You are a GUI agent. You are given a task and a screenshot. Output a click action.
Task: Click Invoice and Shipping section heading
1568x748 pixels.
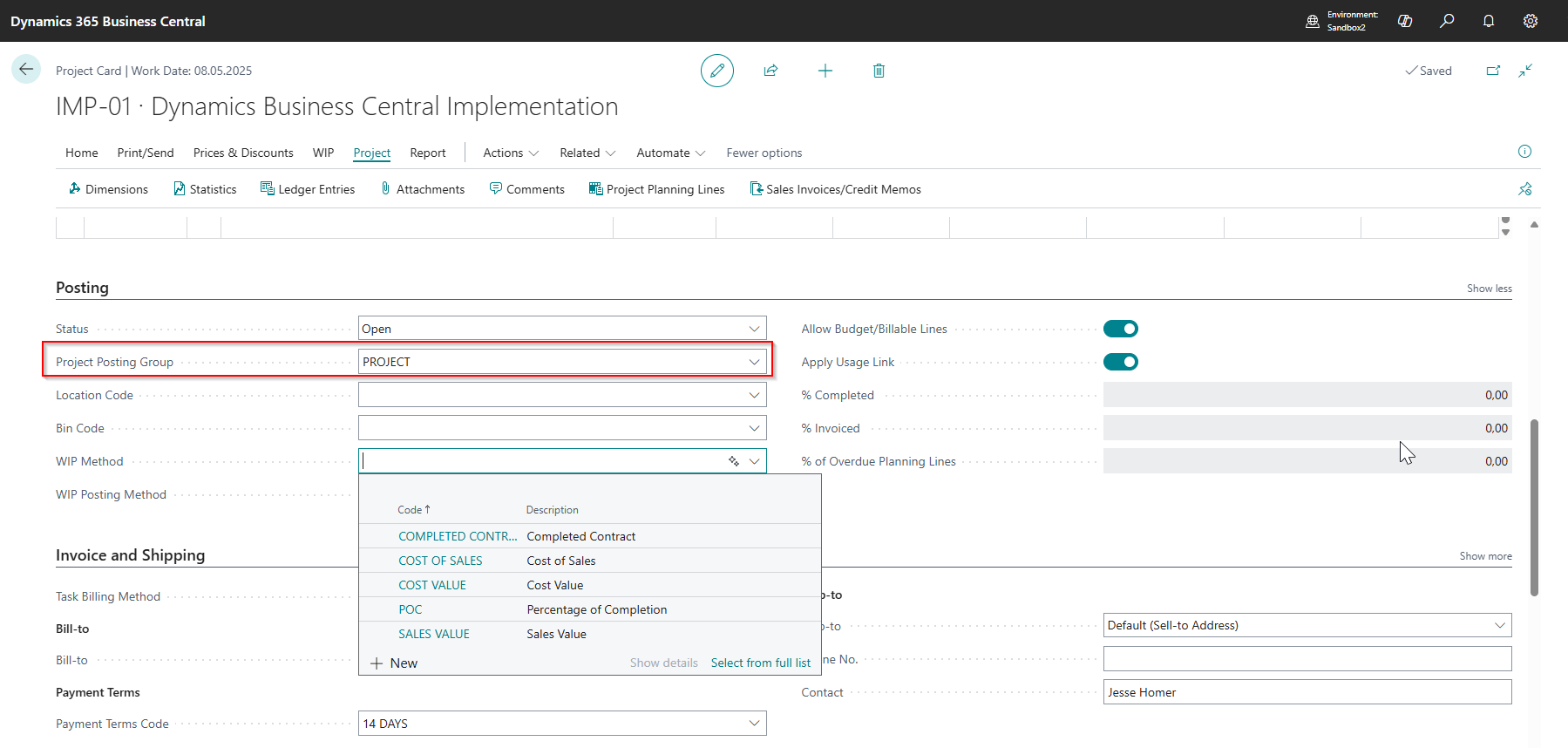[x=131, y=555]
